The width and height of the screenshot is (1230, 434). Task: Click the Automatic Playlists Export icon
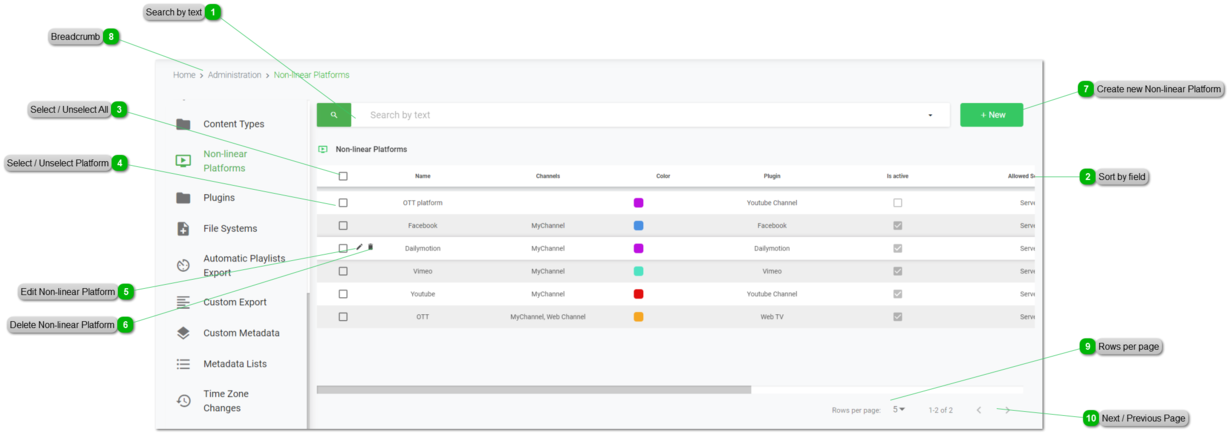point(183,266)
